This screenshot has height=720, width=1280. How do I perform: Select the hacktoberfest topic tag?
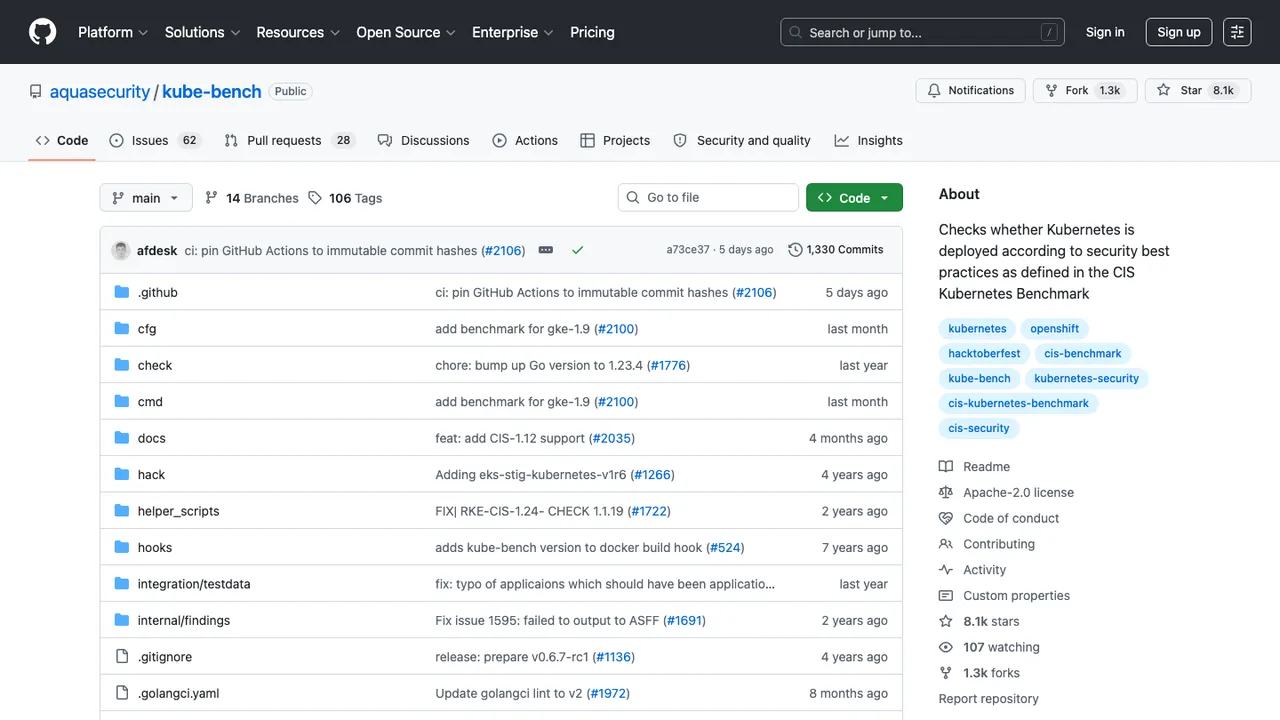(984, 354)
